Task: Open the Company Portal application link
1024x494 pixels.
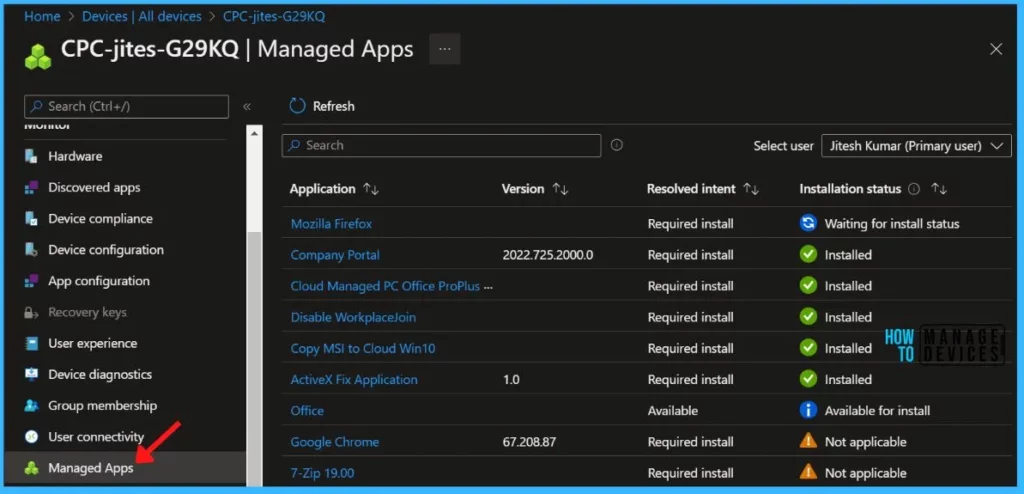Action: 335,255
